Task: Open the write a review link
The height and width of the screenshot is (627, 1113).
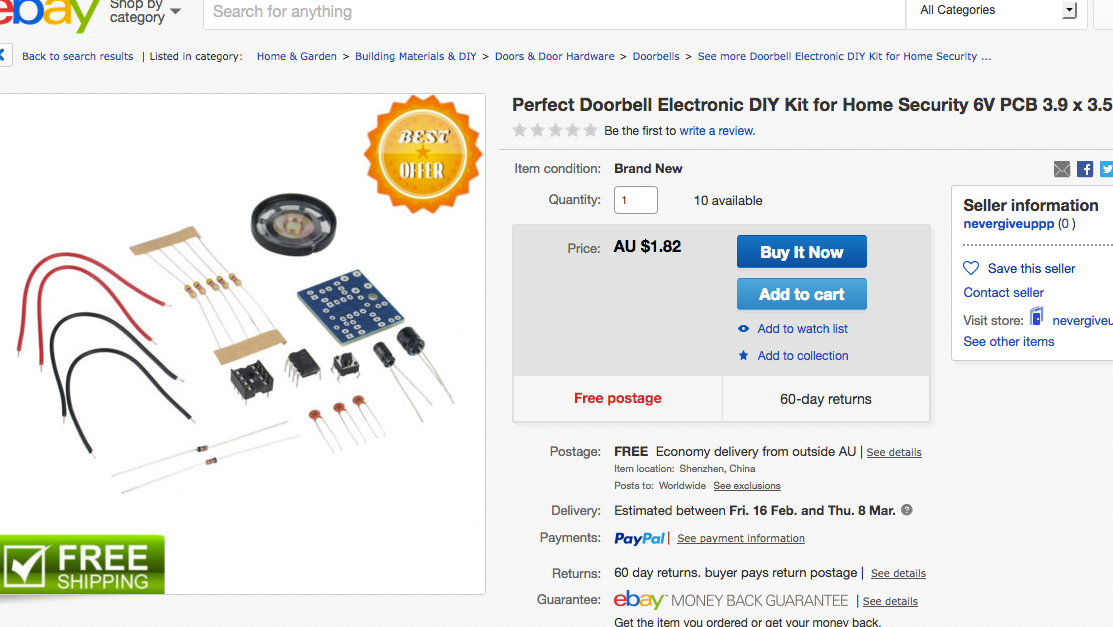Action: [716, 130]
